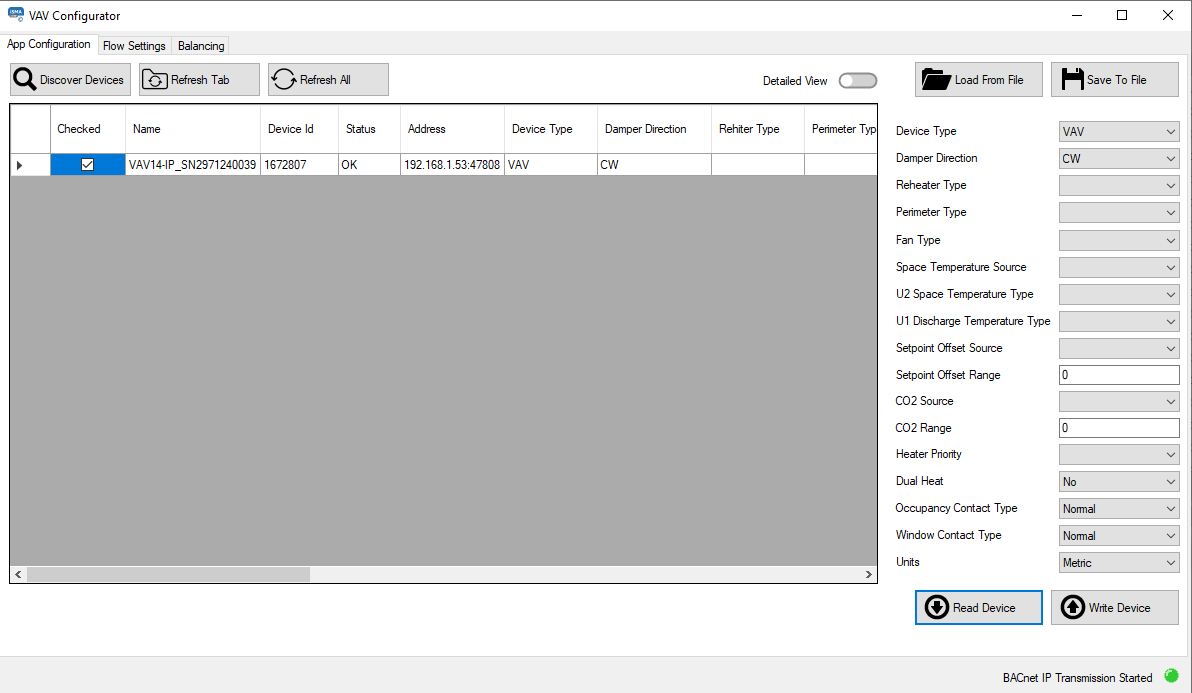This screenshot has height=693, width=1192.
Task: Open the Dual Heat dropdown
Action: click(x=1118, y=481)
